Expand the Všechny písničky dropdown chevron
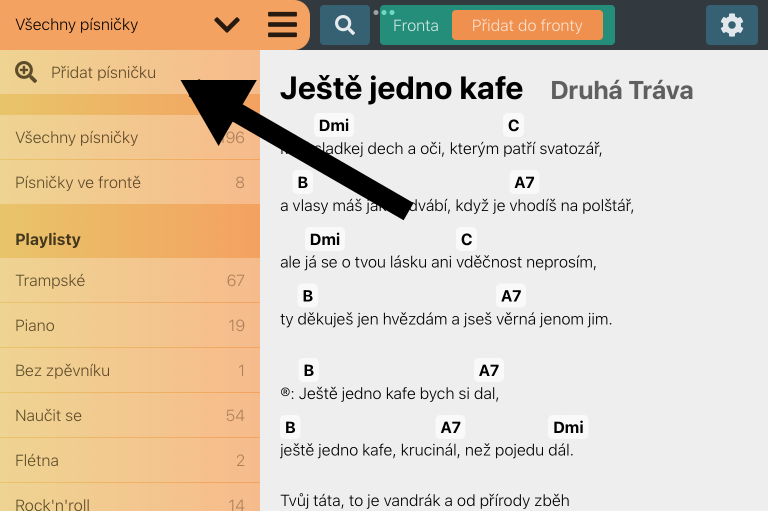 coord(227,24)
